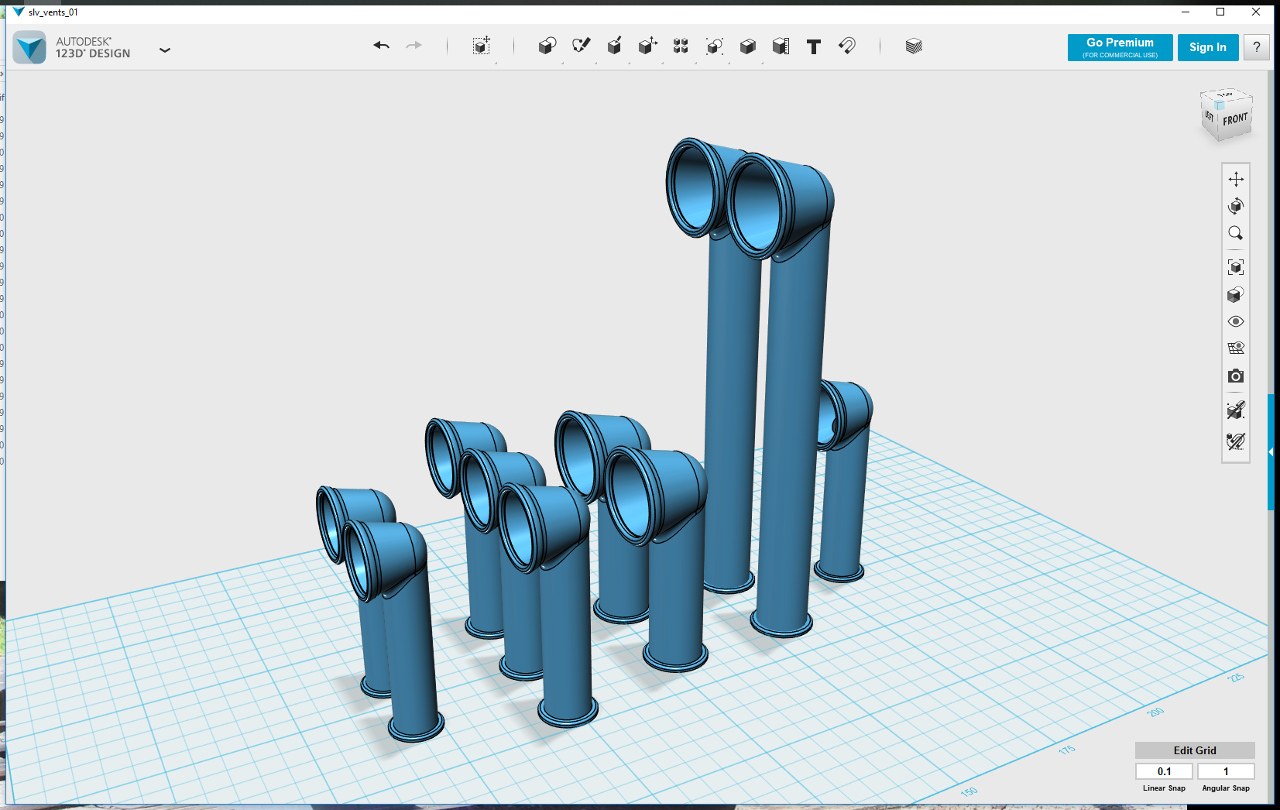Switch perspective or orthographic view cube icon
The image size is (1280, 810).
pyautogui.click(x=1236, y=295)
